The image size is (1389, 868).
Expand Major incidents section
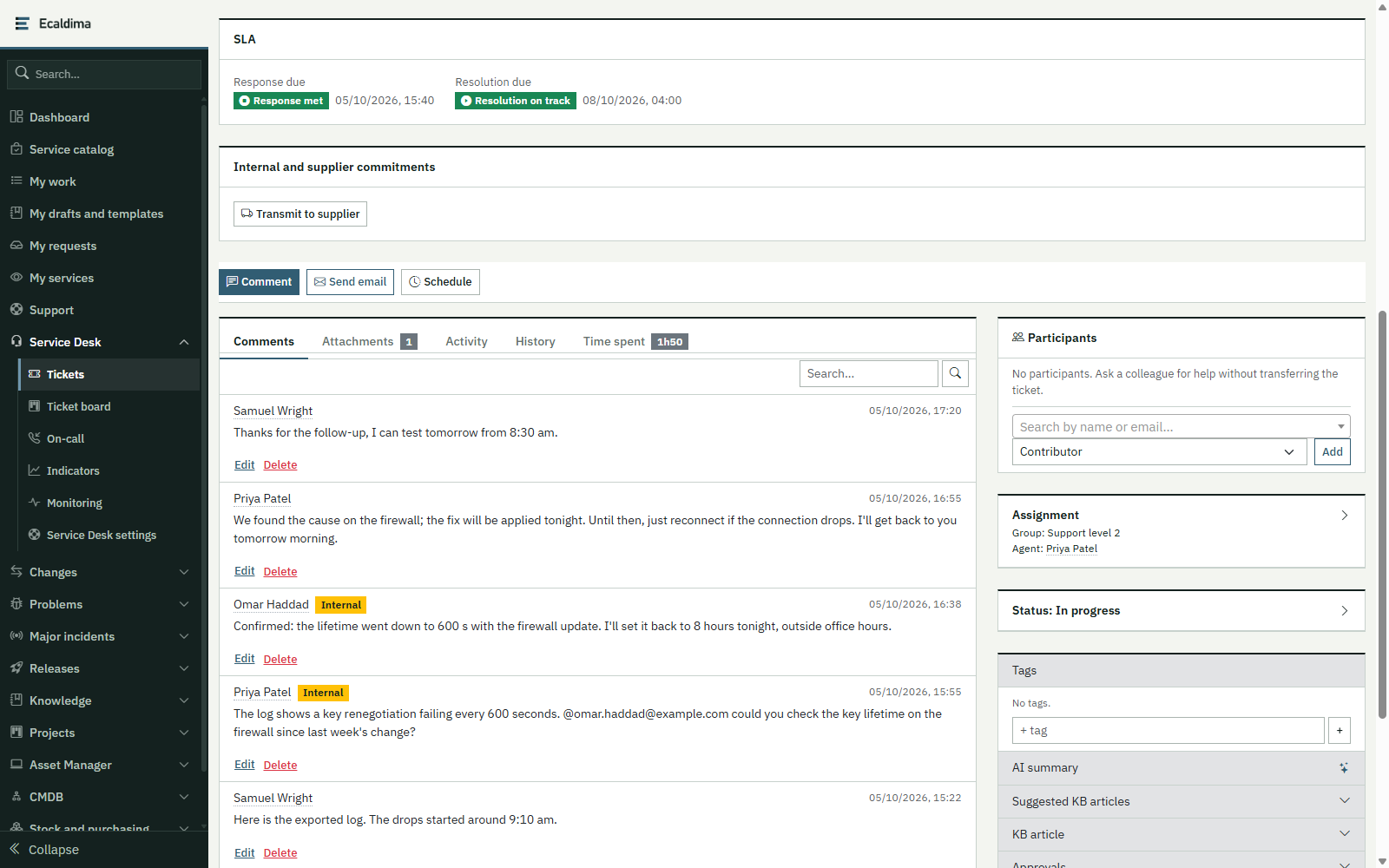(184, 636)
